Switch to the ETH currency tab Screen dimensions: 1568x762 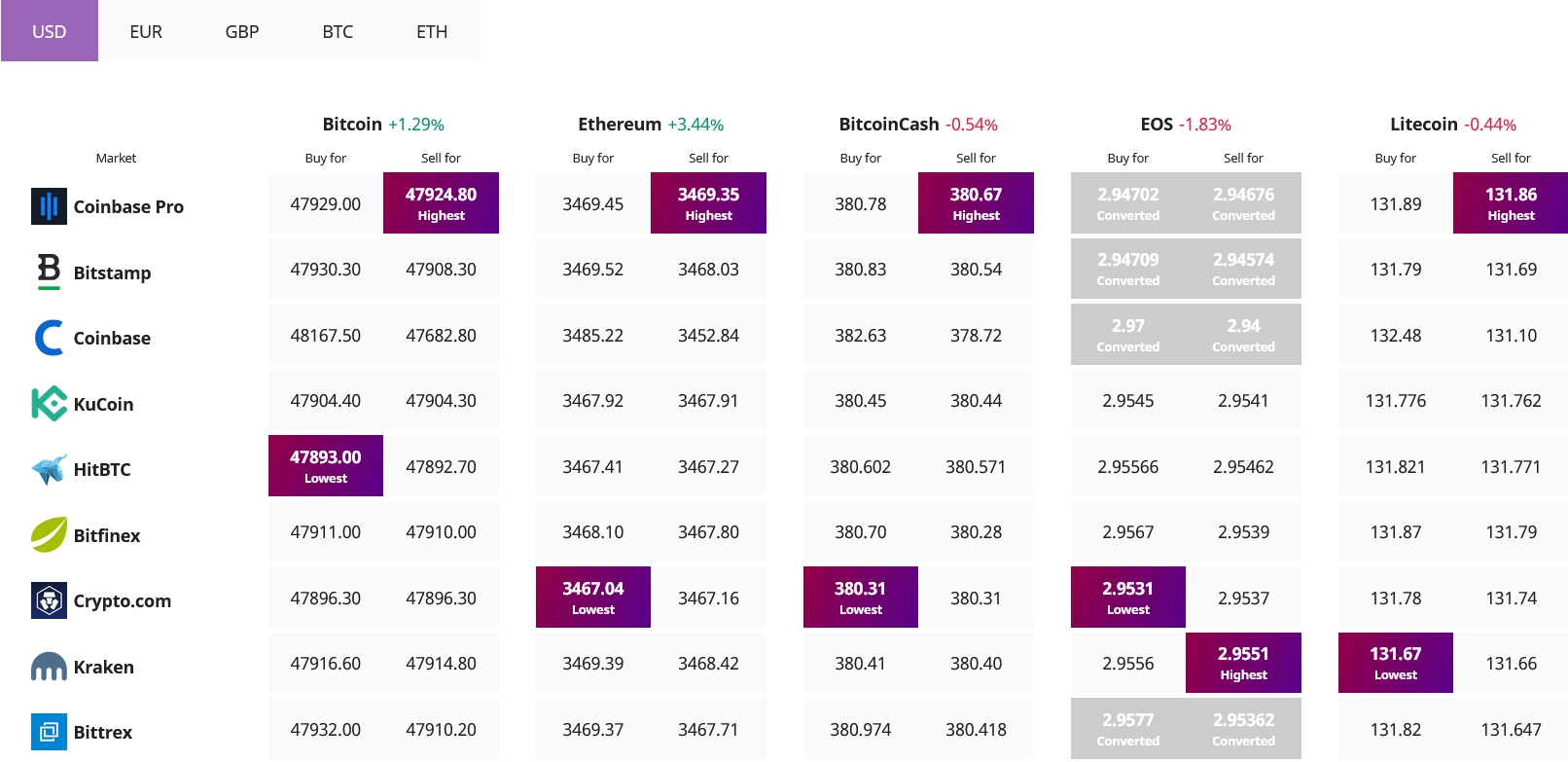pos(432,31)
